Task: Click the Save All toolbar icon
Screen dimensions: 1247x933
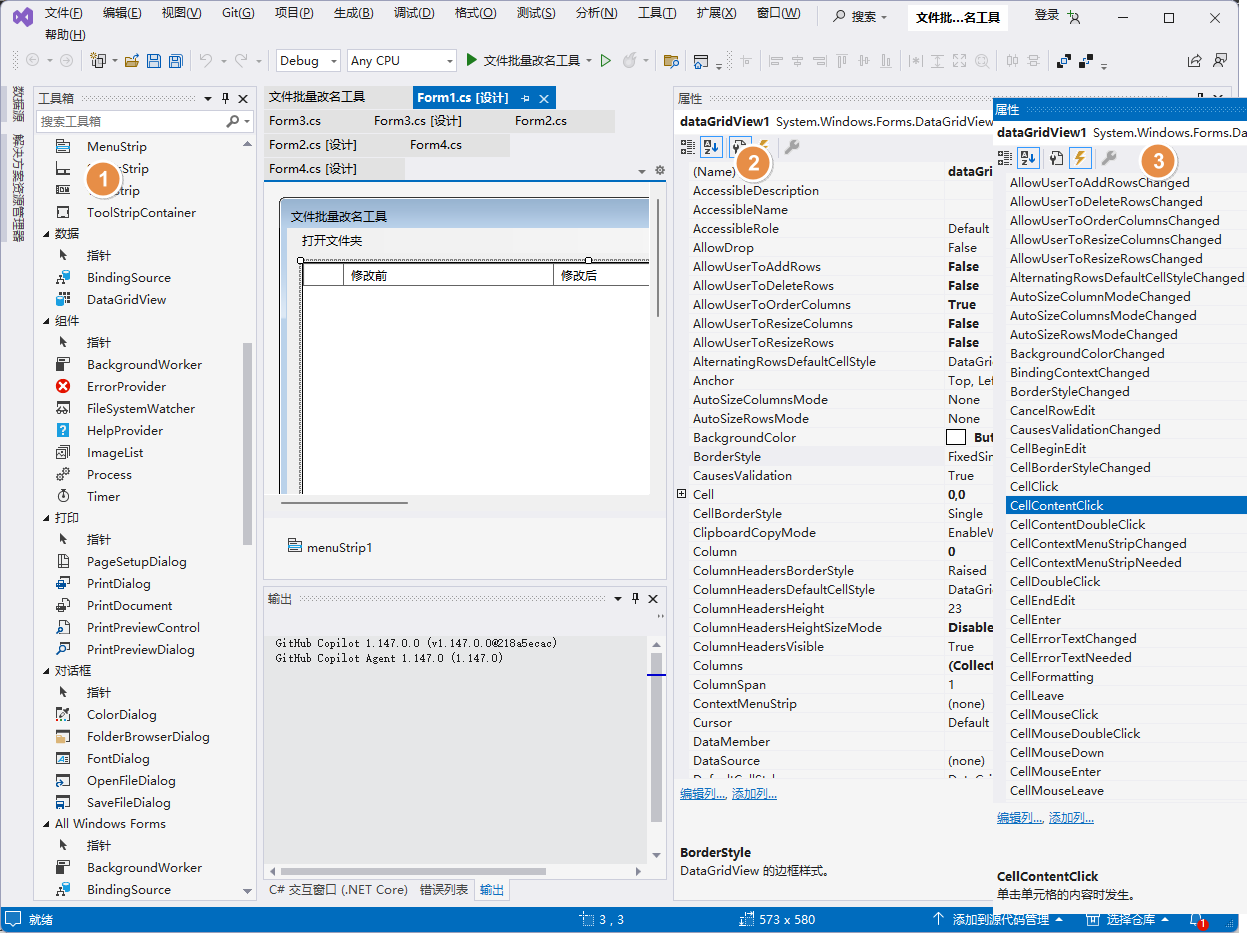Action: point(175,61)
